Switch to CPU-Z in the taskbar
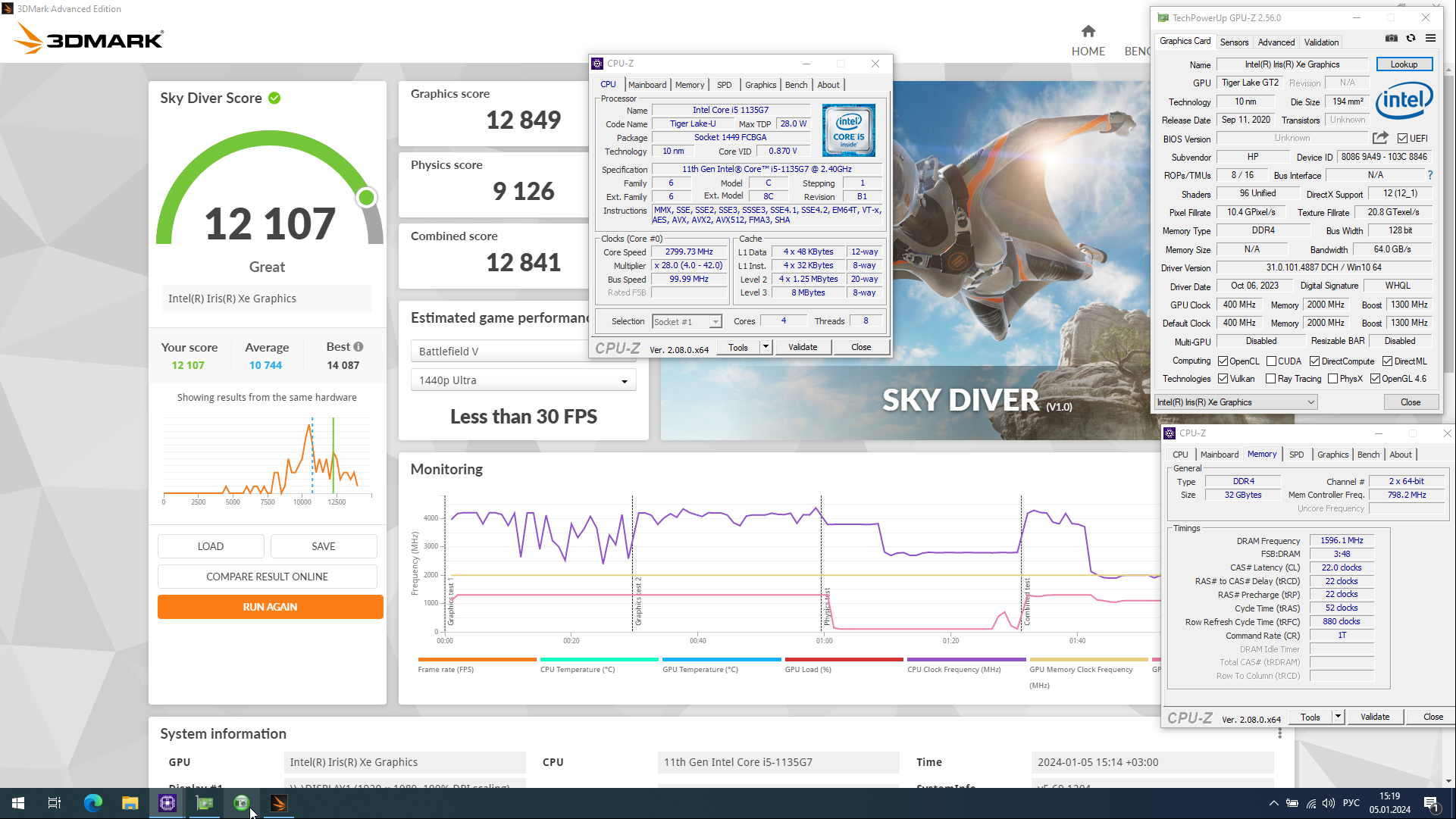 point(167,803)
